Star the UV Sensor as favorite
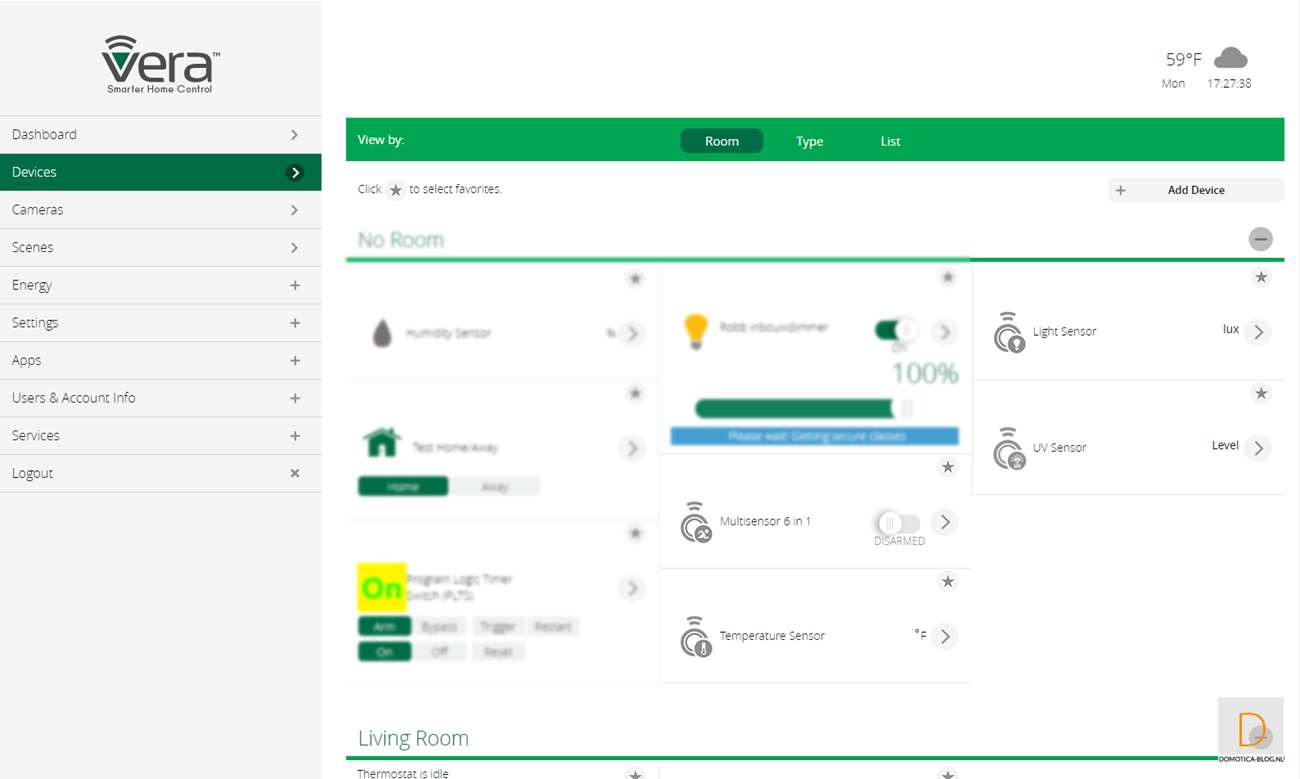The image size is (1300, 779). (1261, 394)
